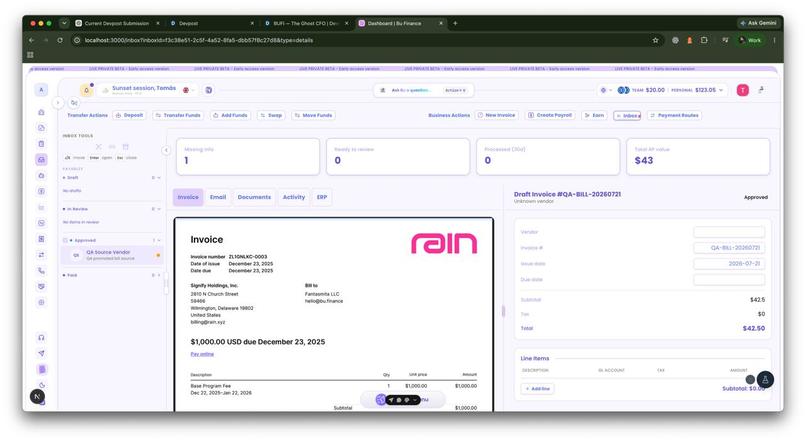
Task: Open the browser extensions puzzle icon
Action: (704, 40)
